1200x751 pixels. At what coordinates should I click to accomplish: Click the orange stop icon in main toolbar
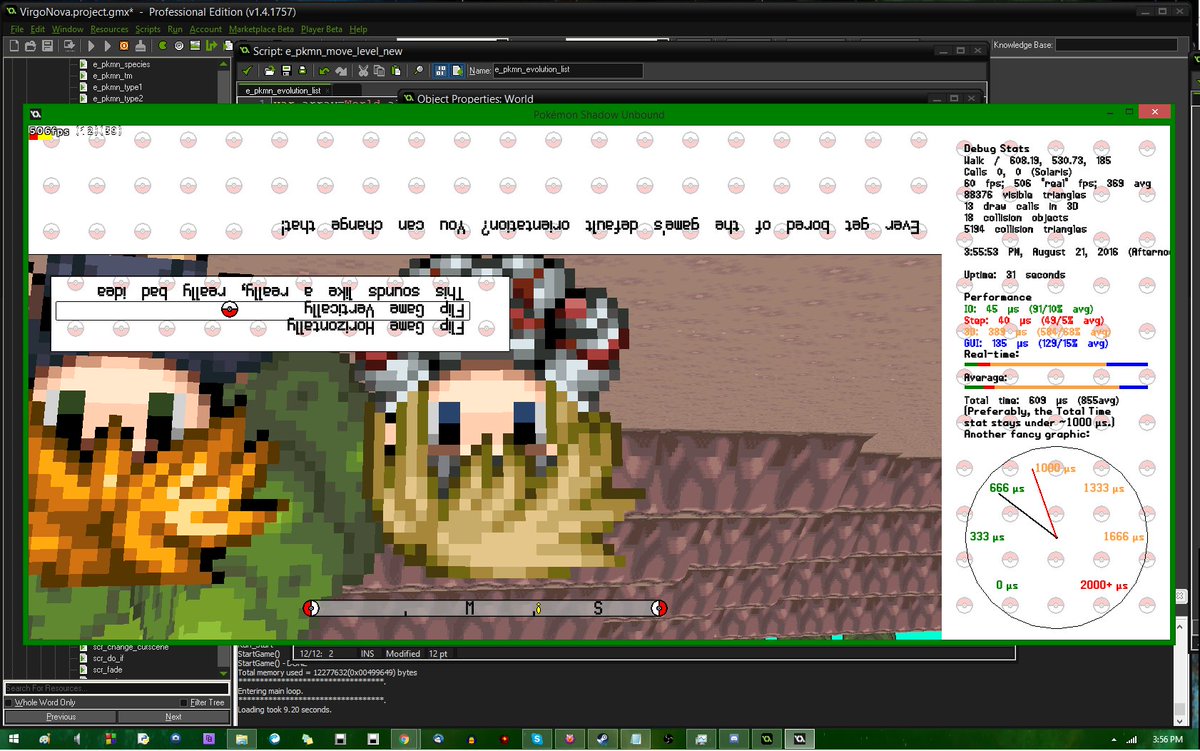(x=124, y=45)
